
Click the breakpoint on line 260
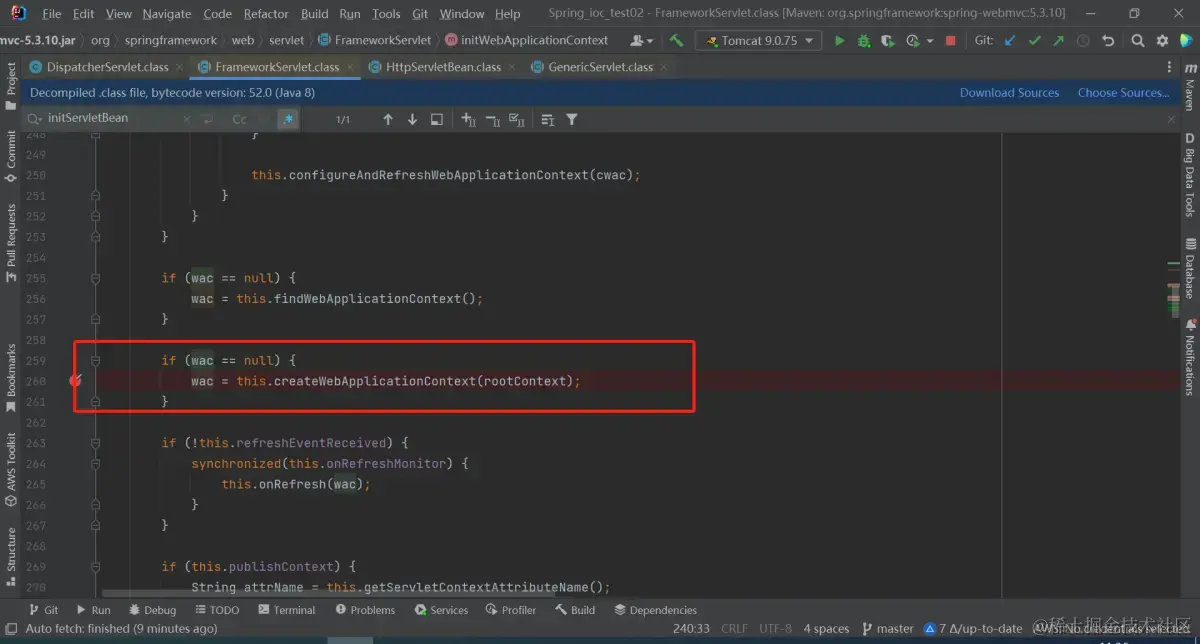click(75, 381)
